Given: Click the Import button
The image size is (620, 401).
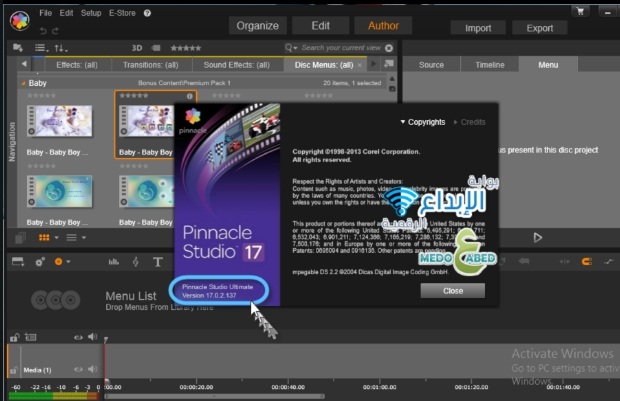Looking at the screenshot, I should click(478, 28).
